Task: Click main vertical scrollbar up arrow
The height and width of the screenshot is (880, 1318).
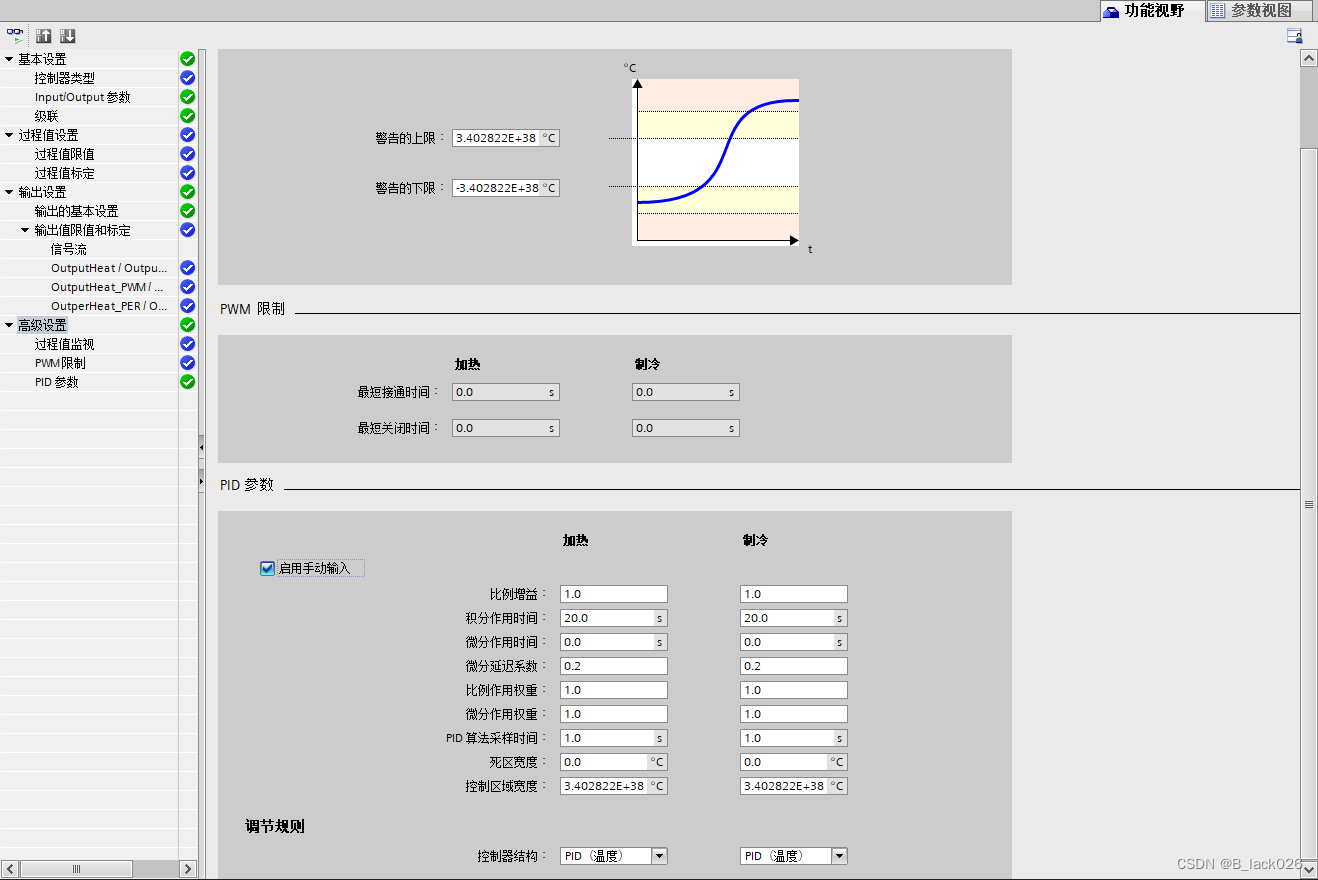Action: 1308,59
